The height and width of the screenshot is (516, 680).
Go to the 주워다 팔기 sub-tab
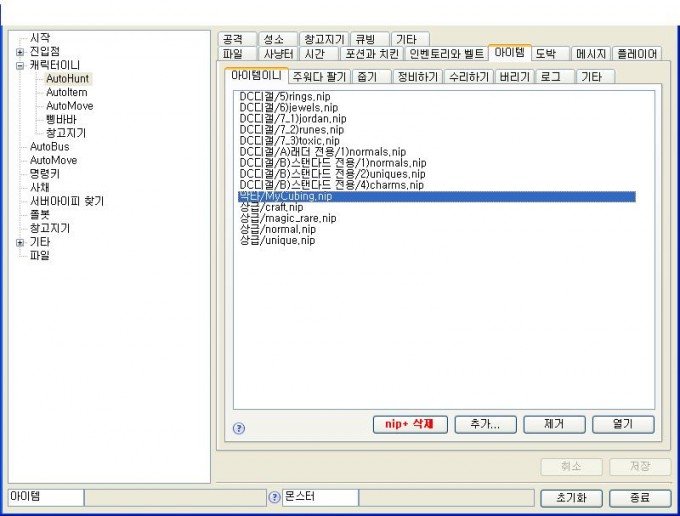pos(322,77)
